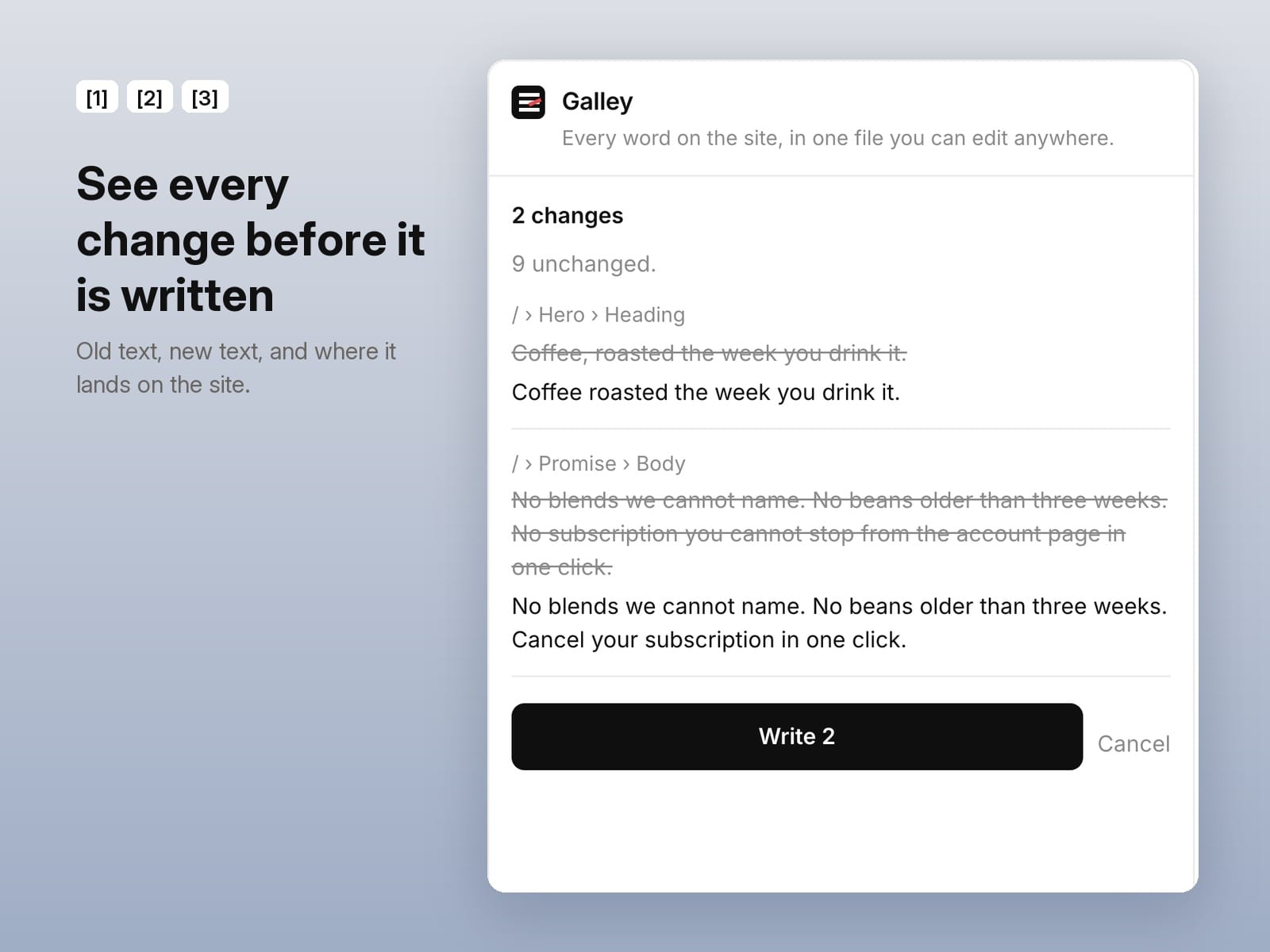Select slide marker [3]

click(205, 97)
